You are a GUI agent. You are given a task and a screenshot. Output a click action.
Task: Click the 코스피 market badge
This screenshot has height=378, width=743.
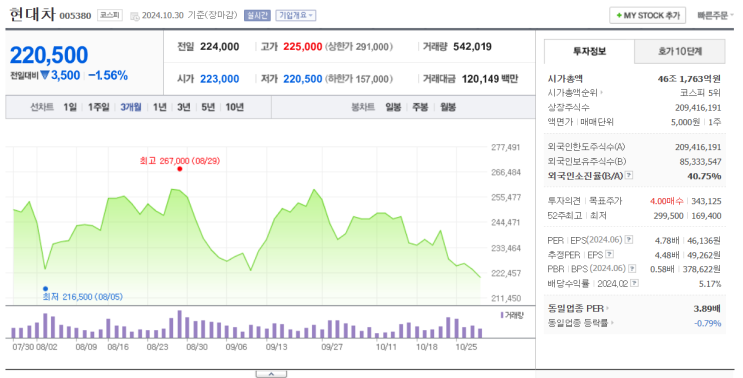coord(110,15)
